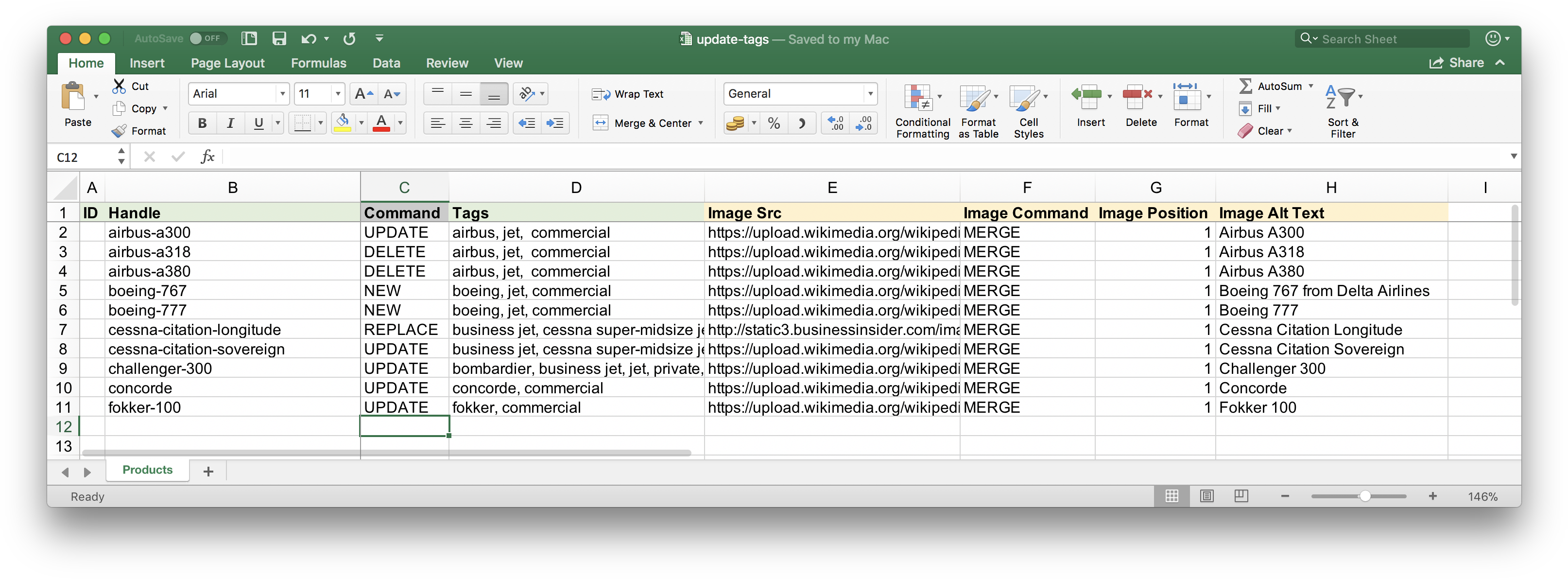This screenshot has height=579, width=1568.
Task: Switch to the Insert ribbon tab
Action: pos(147,63)
